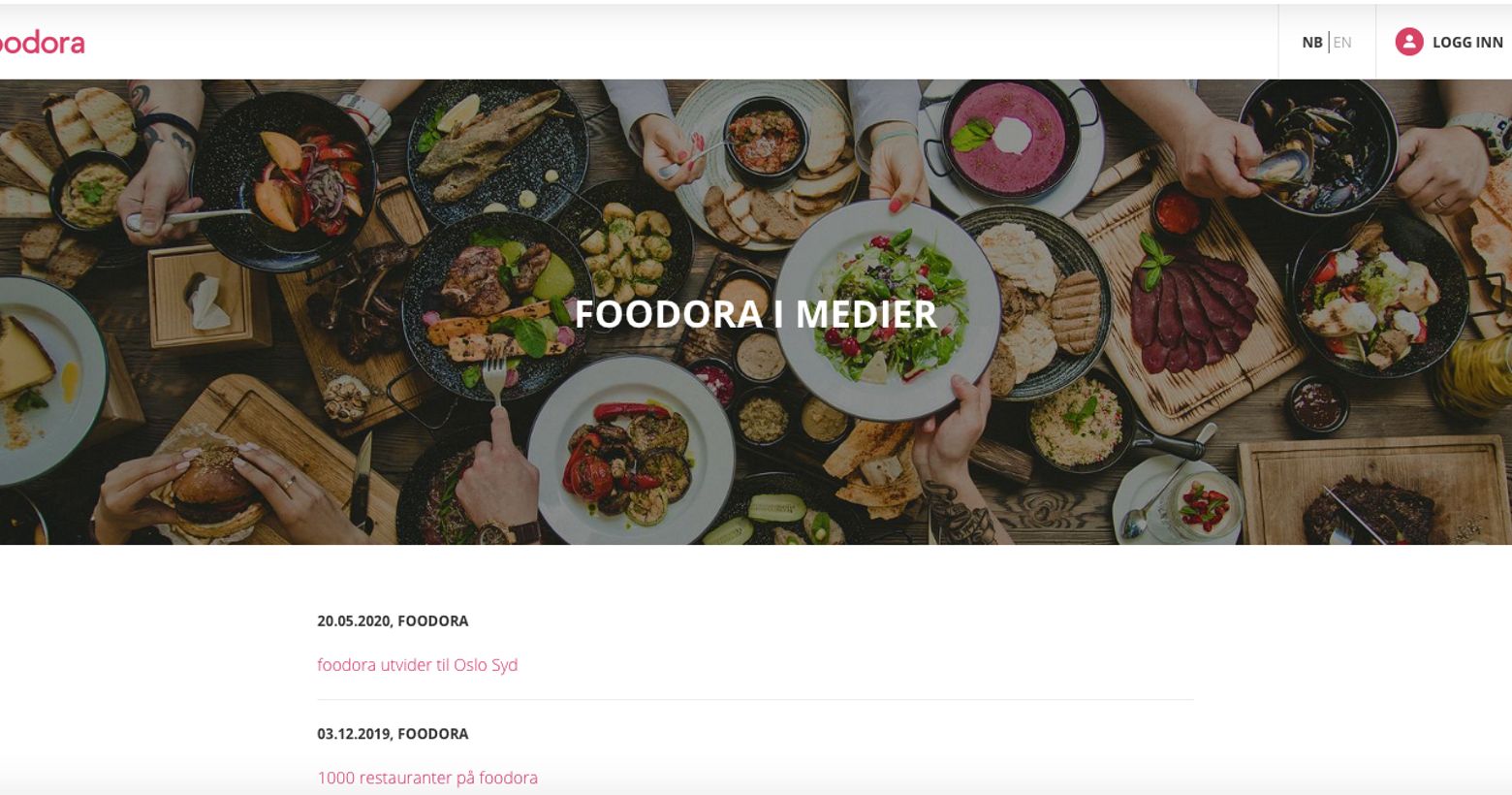Click the steak on cutting board
Image resolution: width=1512 pixels, height=795 pixels.
coord(1369,511)
